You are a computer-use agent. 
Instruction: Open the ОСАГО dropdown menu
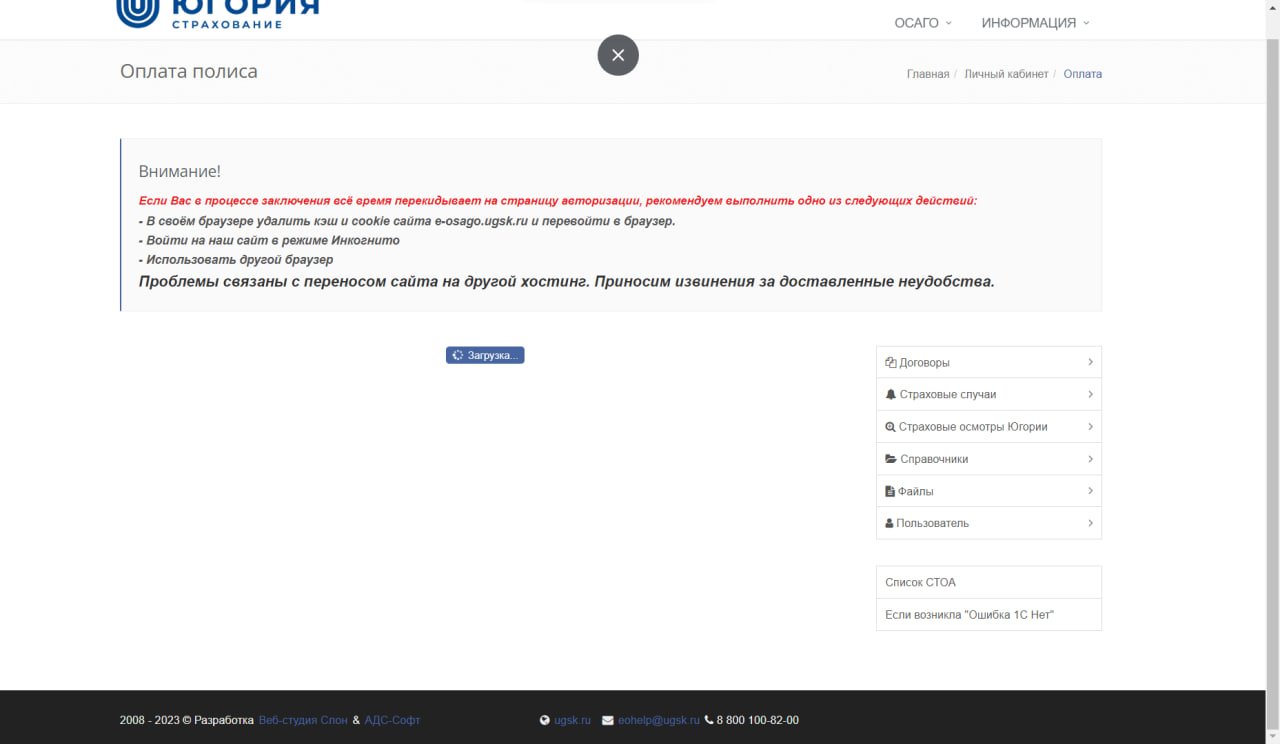922,23
